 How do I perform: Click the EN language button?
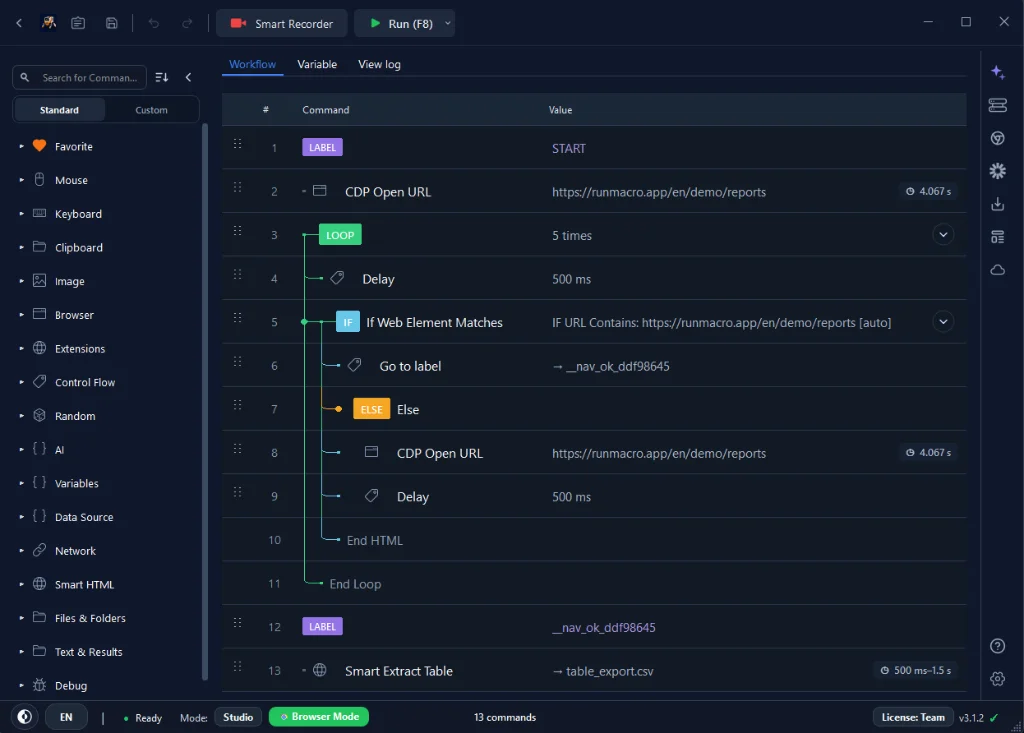coord(66,717)
